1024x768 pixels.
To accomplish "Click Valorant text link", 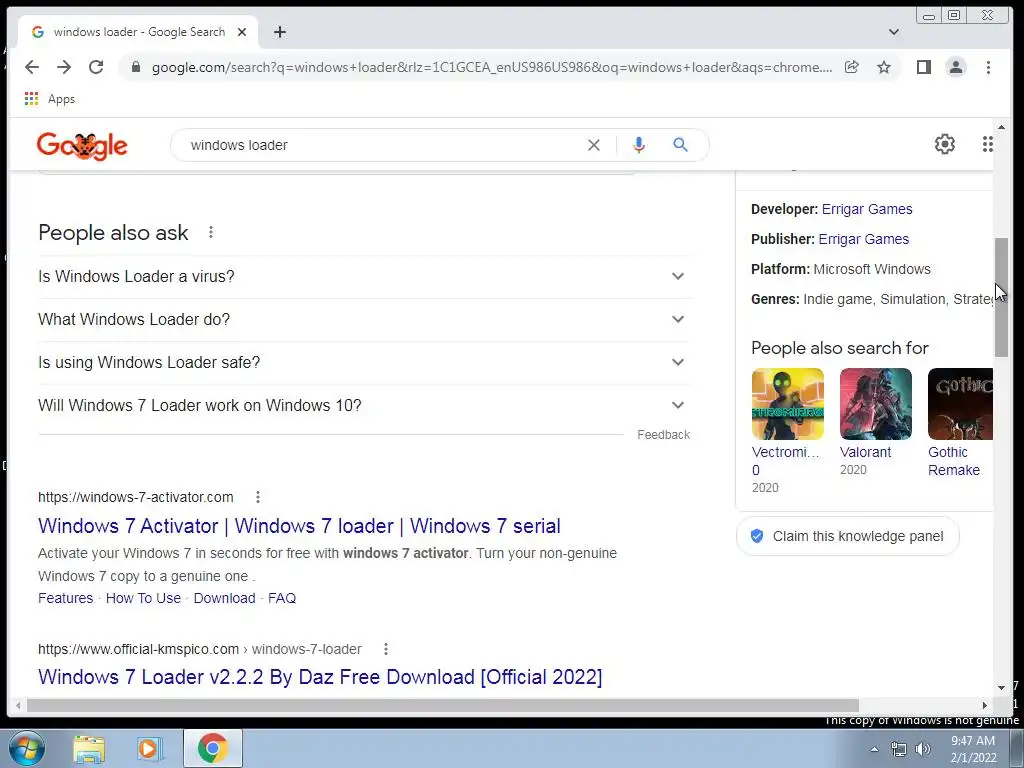I will pos(865,452).
